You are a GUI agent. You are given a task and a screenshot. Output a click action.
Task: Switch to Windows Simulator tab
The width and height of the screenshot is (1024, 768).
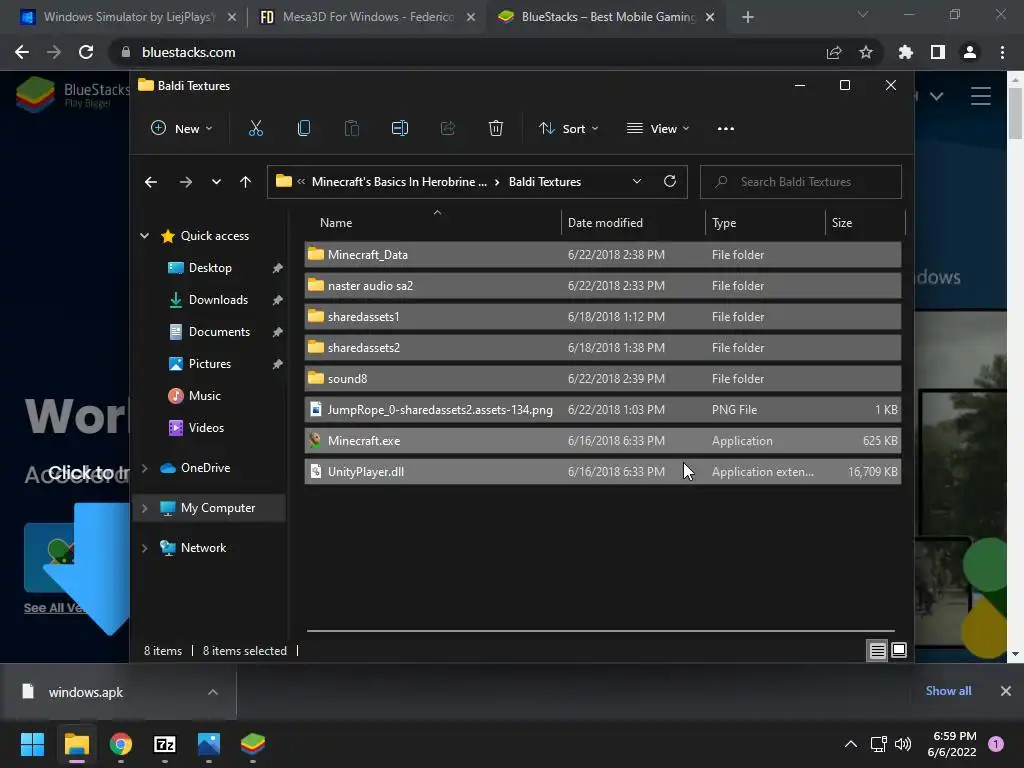tap(128, 17)
